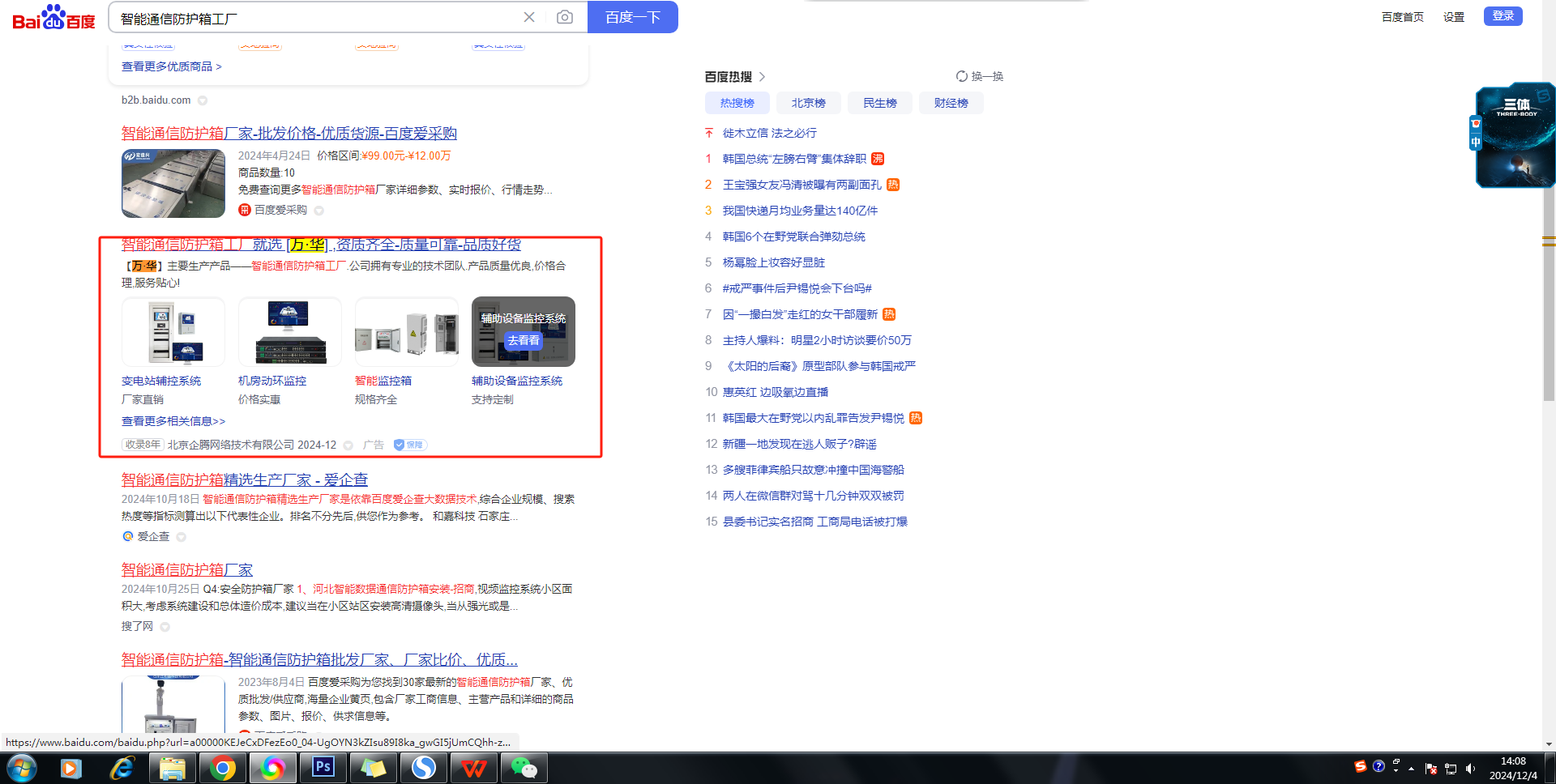Image resolution: width=1556 pixels, height=784 pixels.
Task: Show hidden system tray icons
Action: coord(1411,769)
